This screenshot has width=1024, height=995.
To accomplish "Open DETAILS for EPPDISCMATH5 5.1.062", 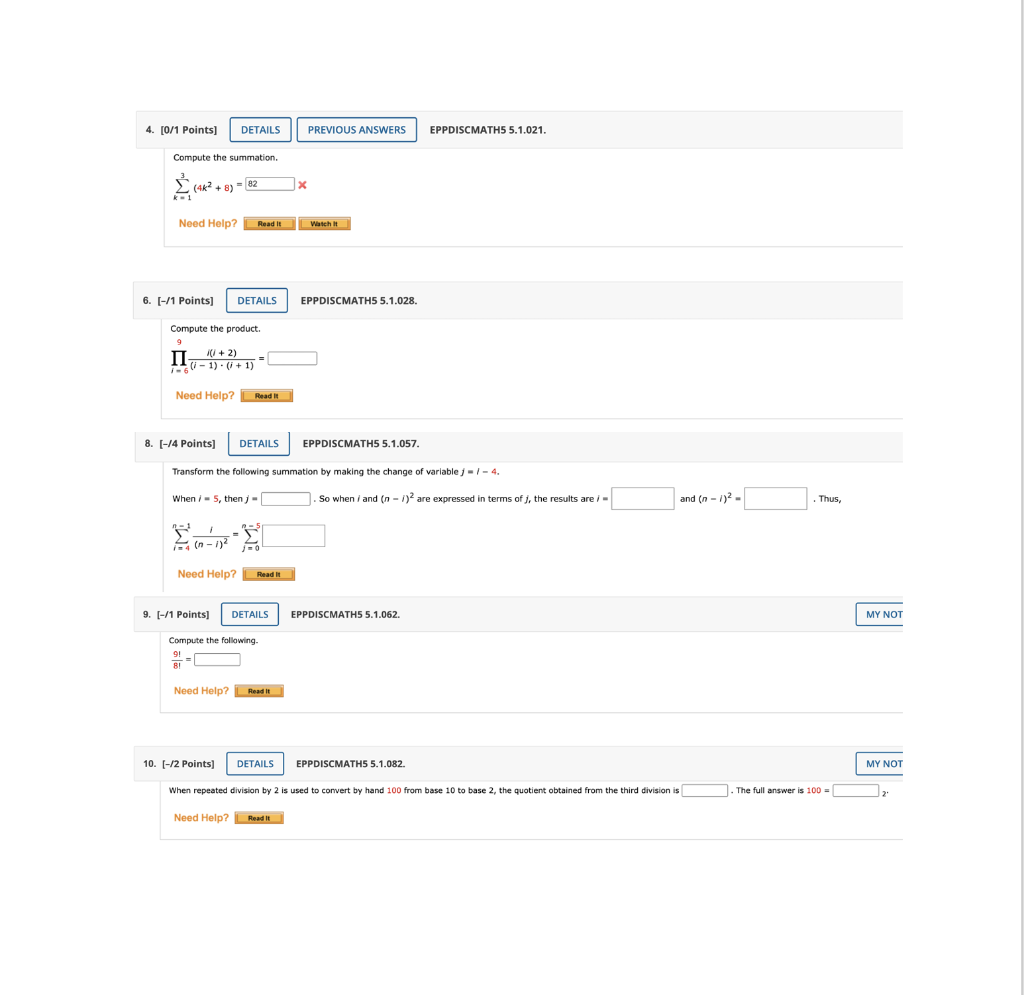I will pos(249,614).
